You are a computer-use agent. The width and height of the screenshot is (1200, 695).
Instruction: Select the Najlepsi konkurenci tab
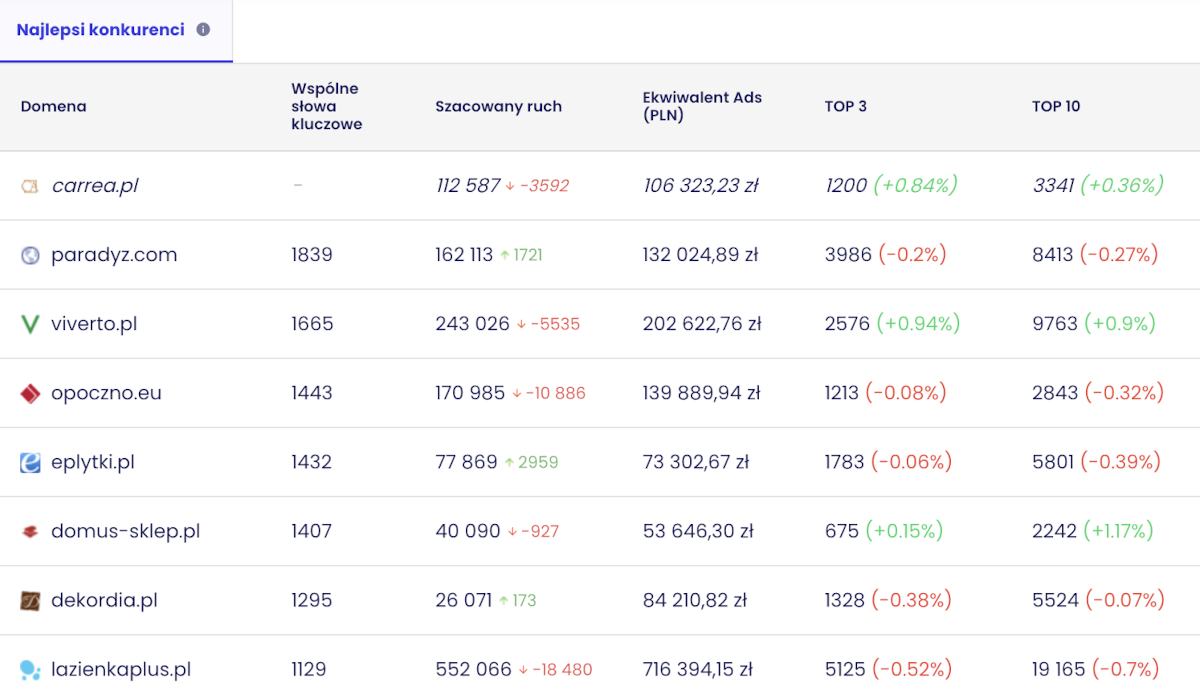pyautogui.click(x=116, y=31)
